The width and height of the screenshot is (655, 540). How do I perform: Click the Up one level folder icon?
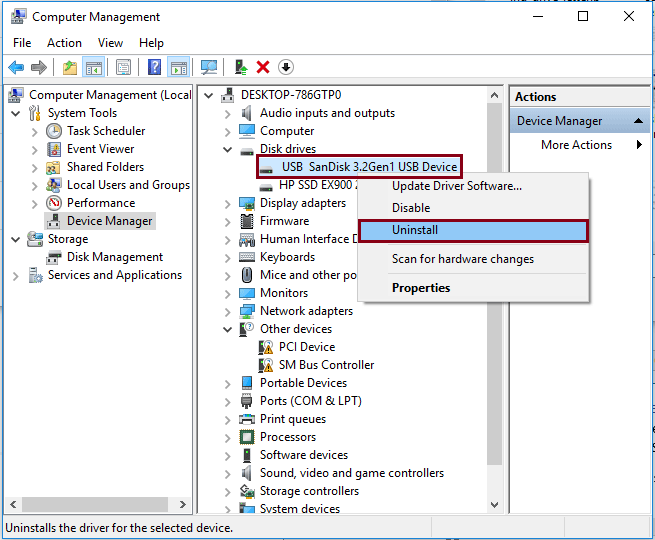70,67
